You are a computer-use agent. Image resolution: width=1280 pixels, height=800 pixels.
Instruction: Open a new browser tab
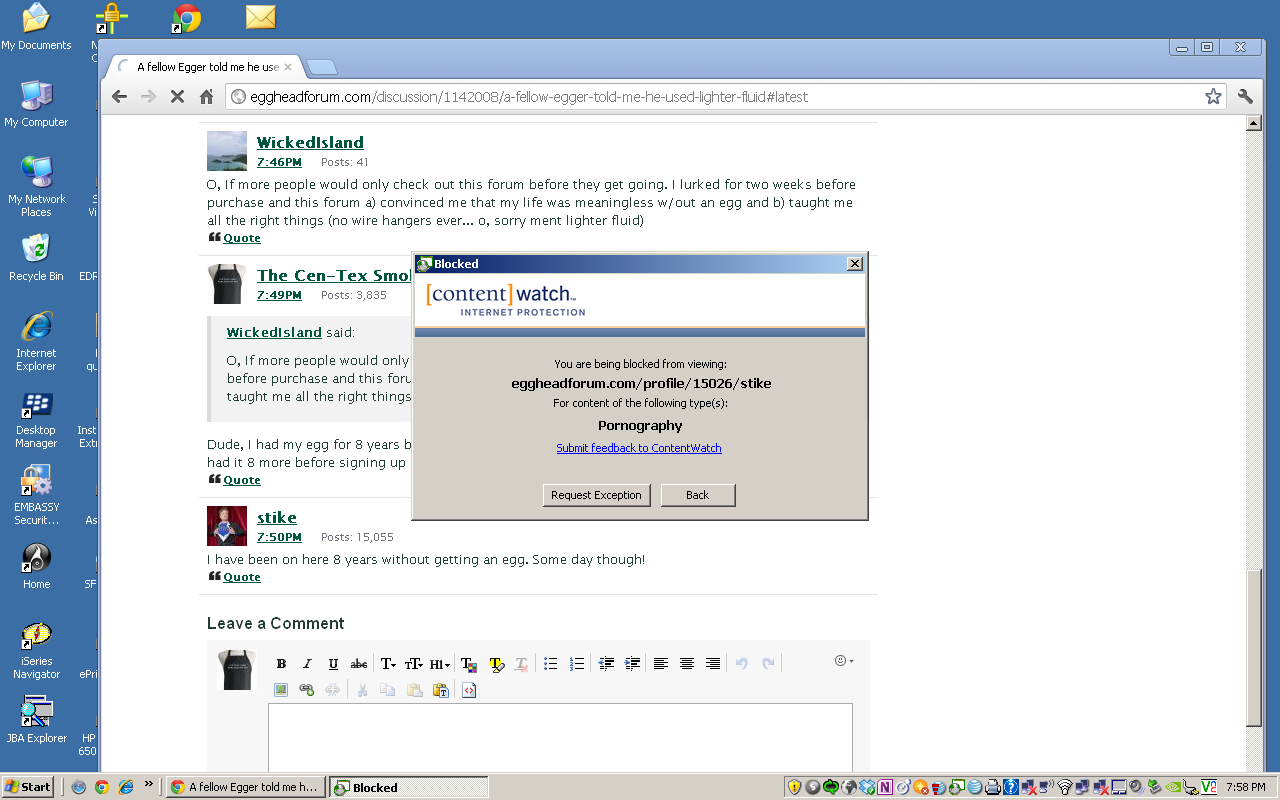[322, 67]
